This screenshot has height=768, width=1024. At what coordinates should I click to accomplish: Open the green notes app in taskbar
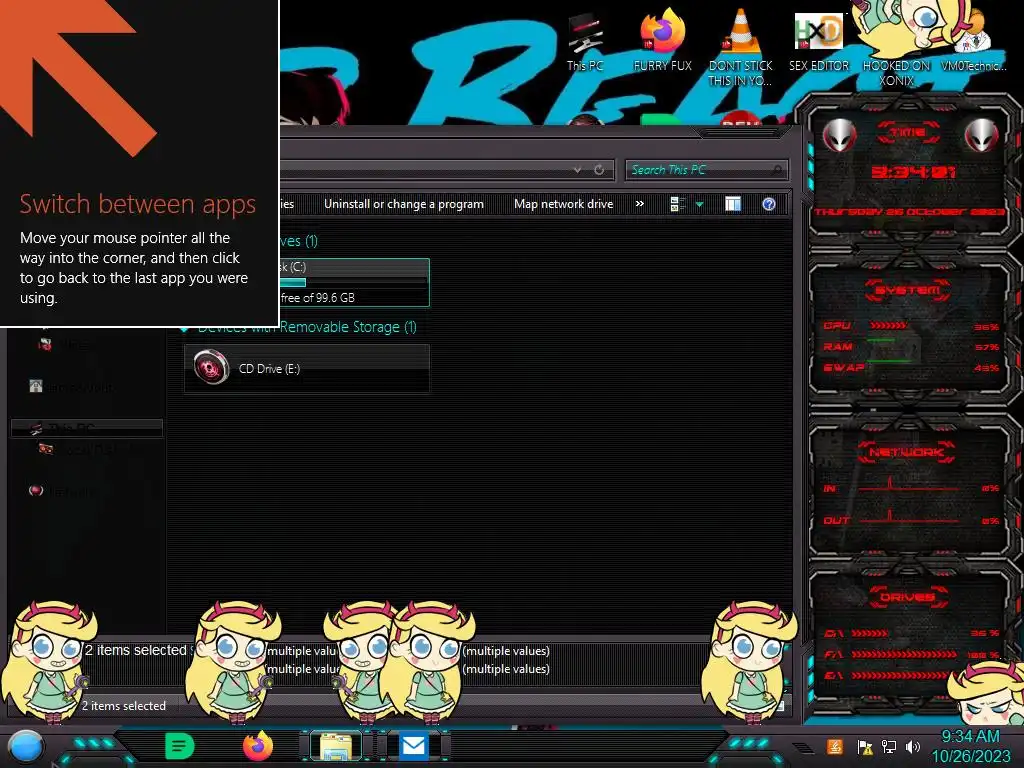pos(180,746)
